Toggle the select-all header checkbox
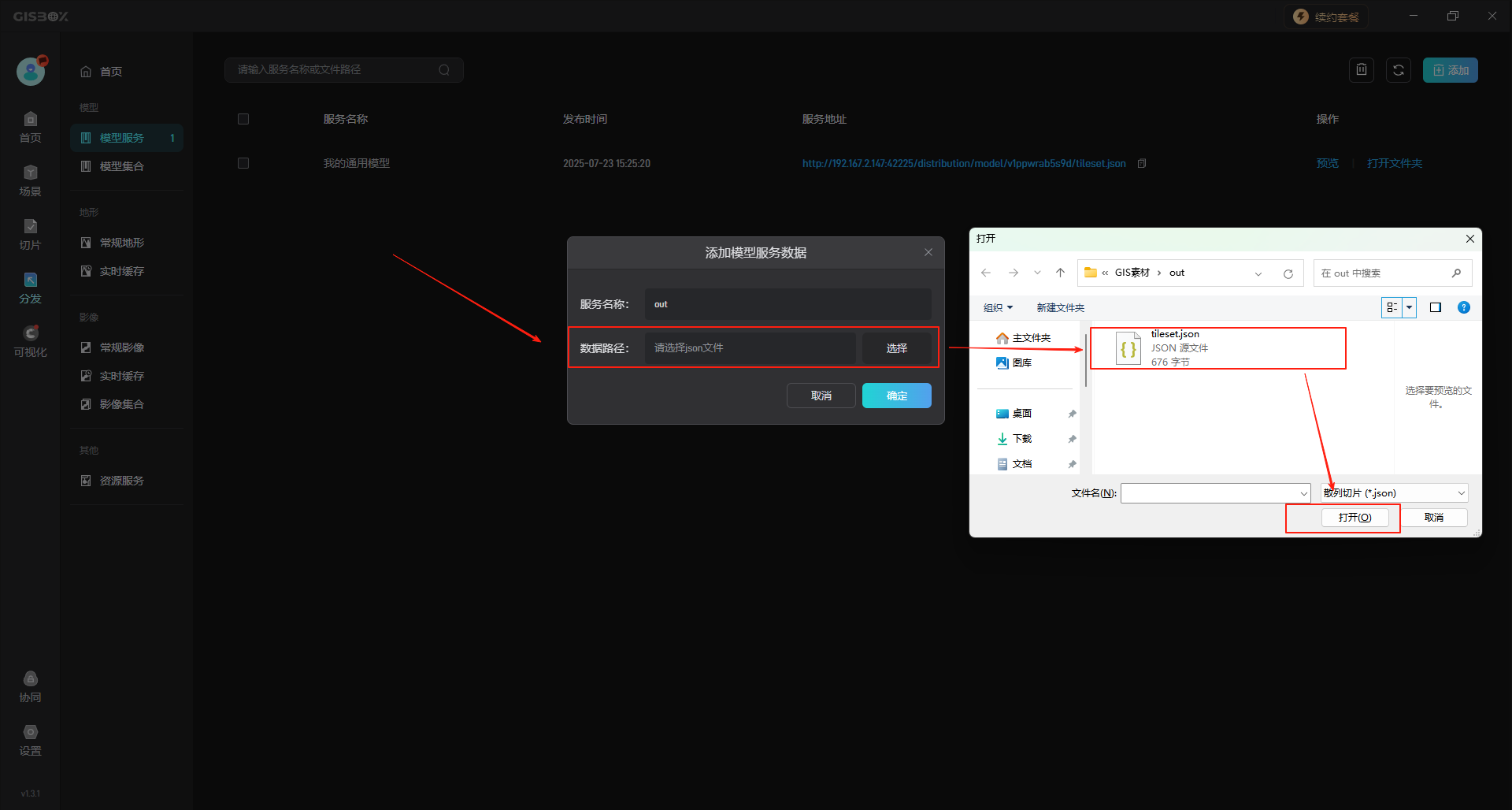Viewport: 1512px width, 810px height. (243, 119)
